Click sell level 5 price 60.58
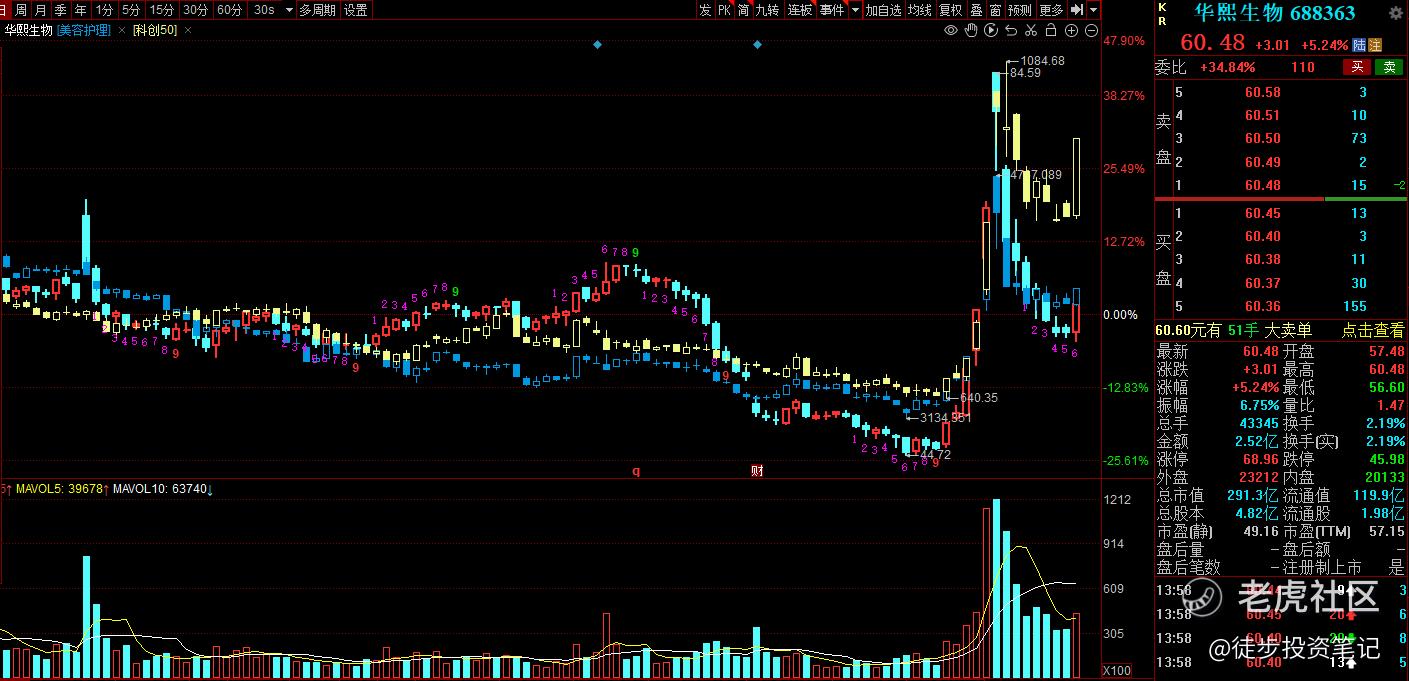 (x=1263, y=92)
